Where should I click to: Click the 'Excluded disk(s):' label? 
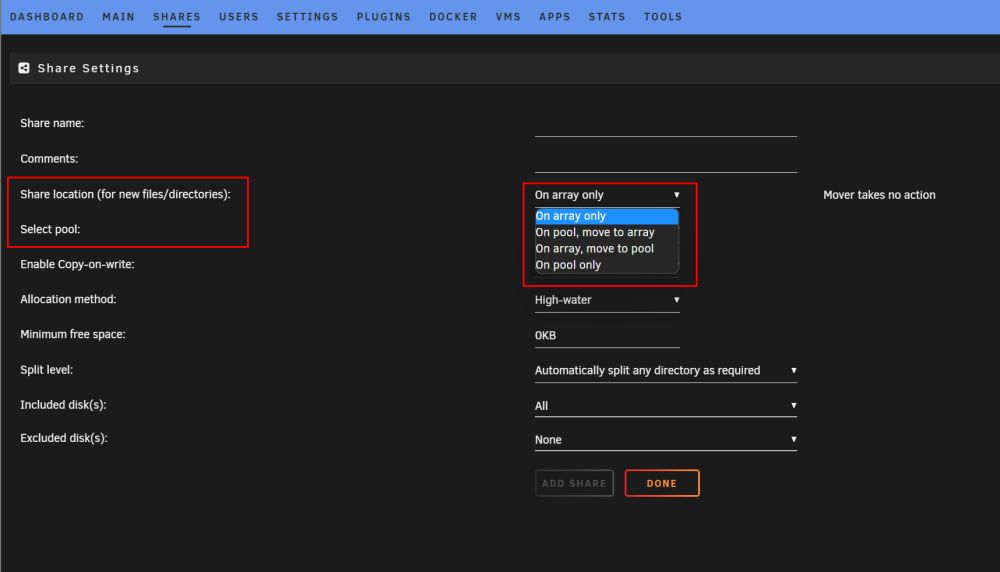(x=64, y=438)
